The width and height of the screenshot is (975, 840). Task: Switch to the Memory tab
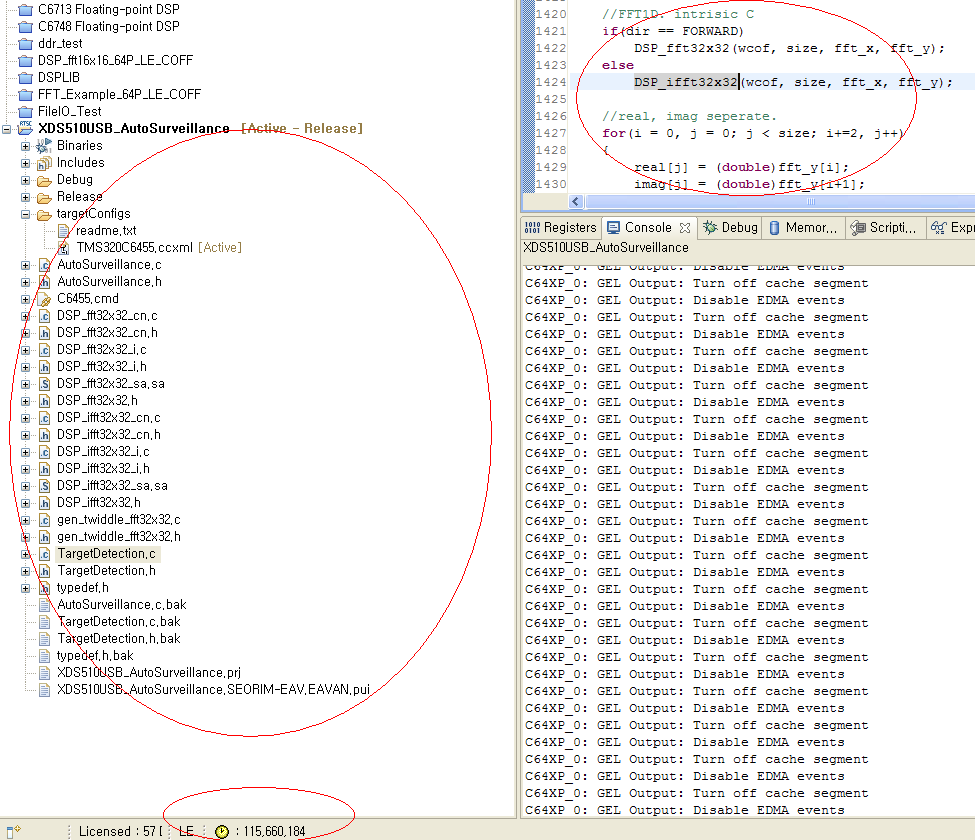[803, 228]
